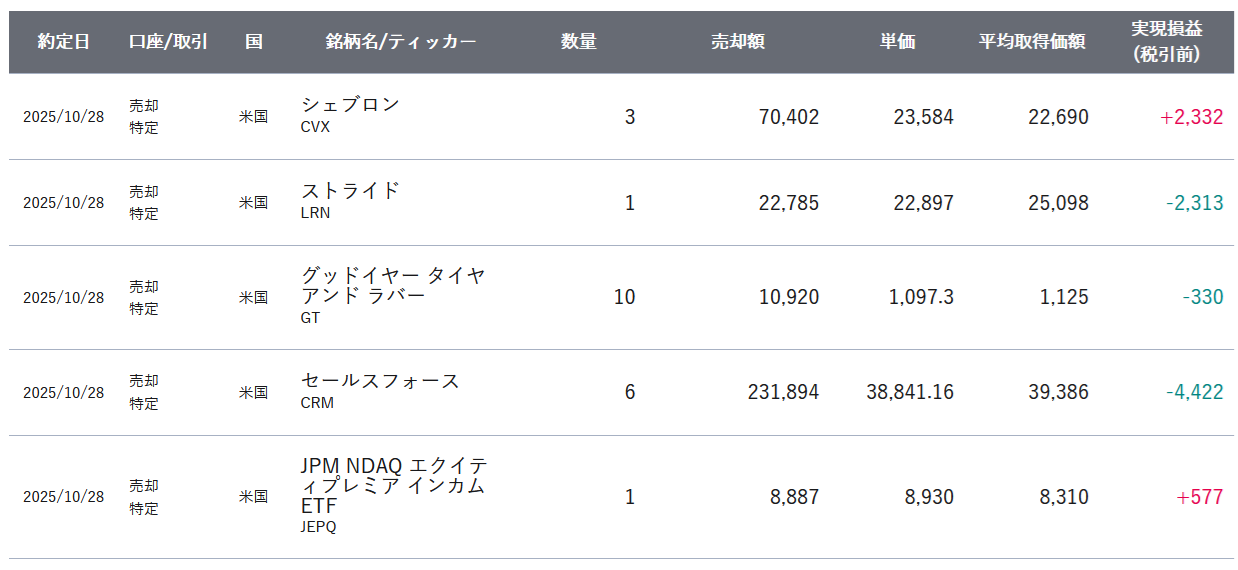Select the 平均取得価額 column header
The height and width of the screenshot is (570, 1238).
pos(1032,42)
